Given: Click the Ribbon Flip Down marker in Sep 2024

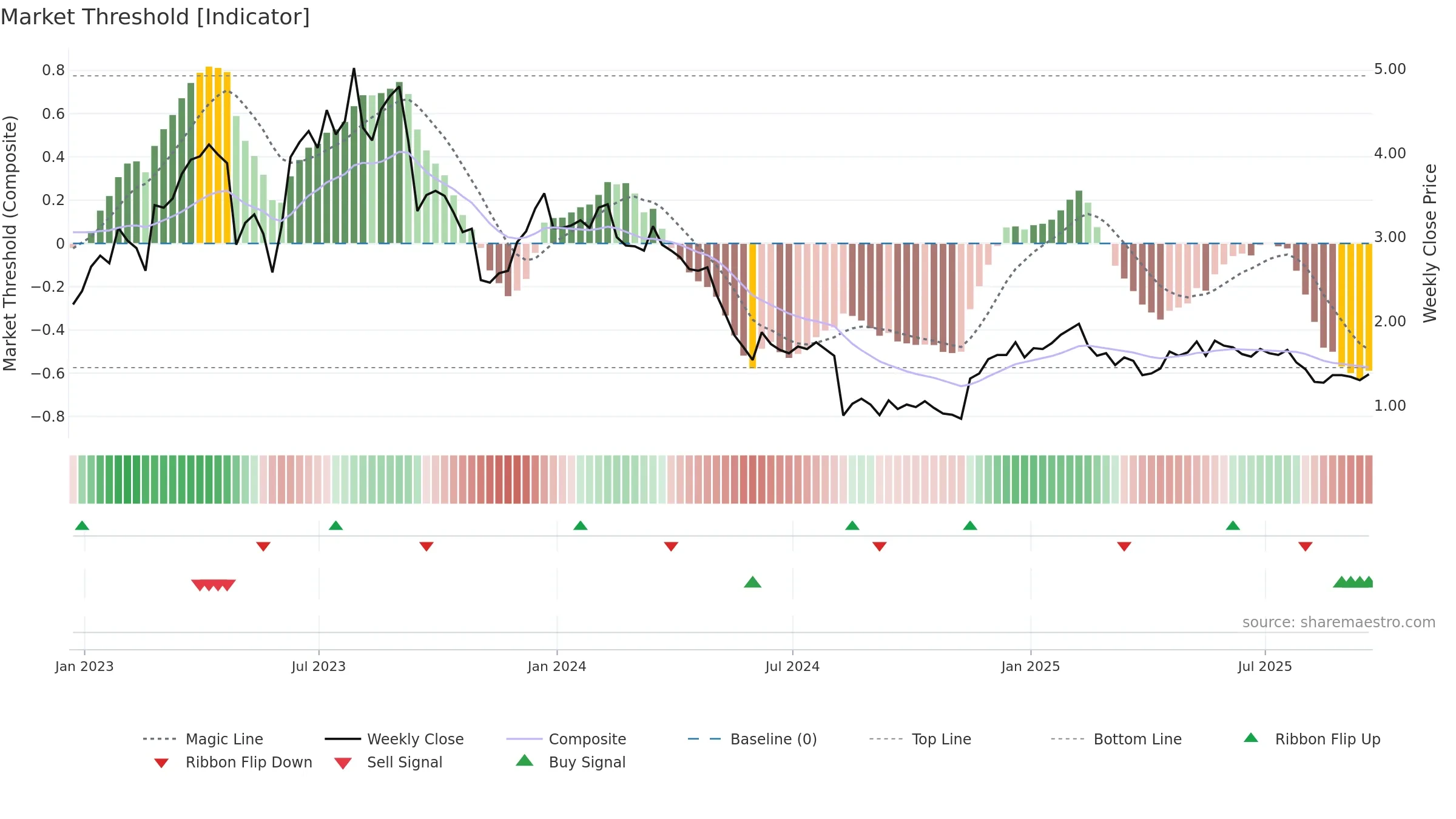Looking at the screenshot, I should tap(879, 547).
